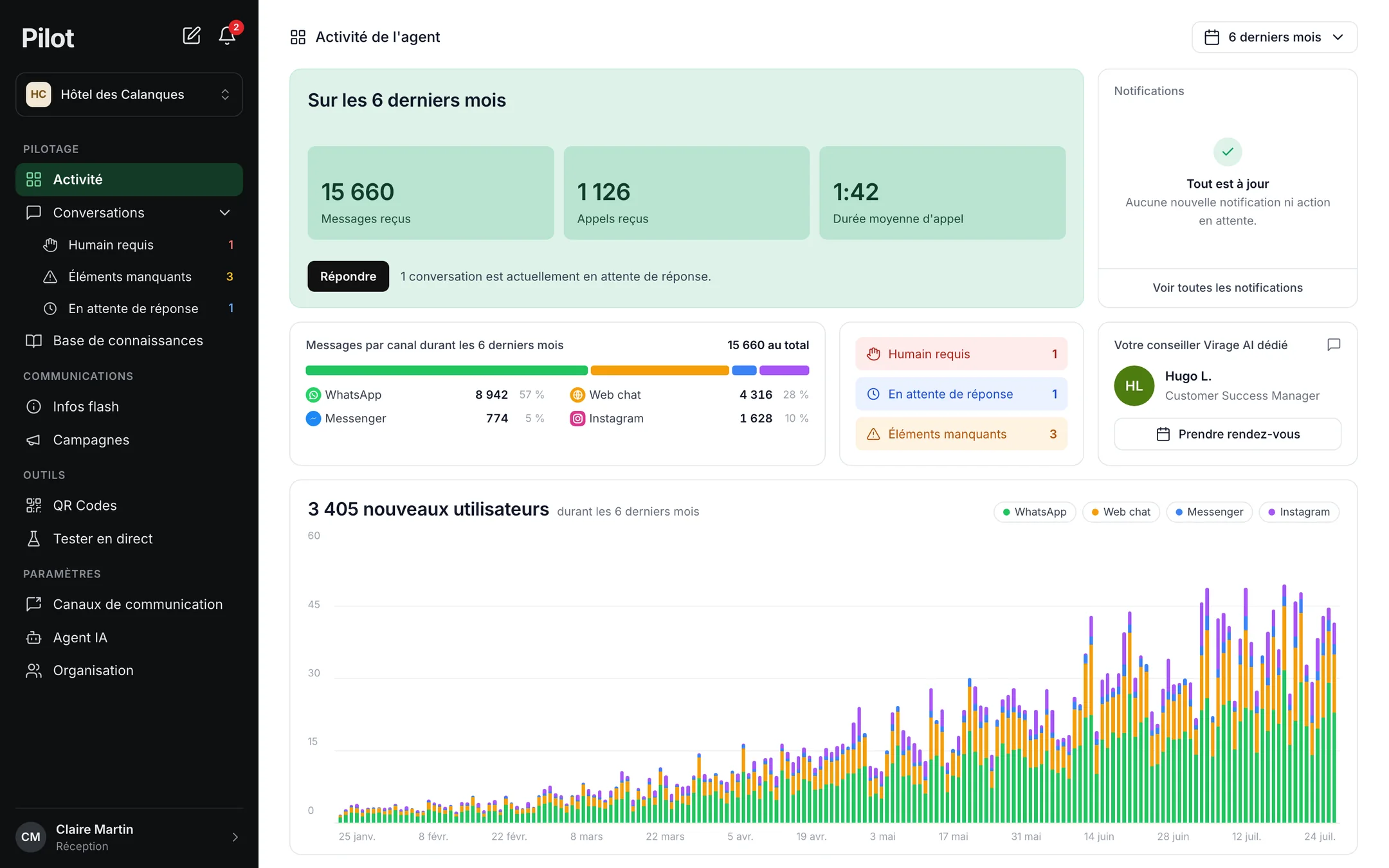This screenshot has height=868, width=1389.
Task: Click the Durée moyenne d'appel stat card
Action: pos(942,193)
